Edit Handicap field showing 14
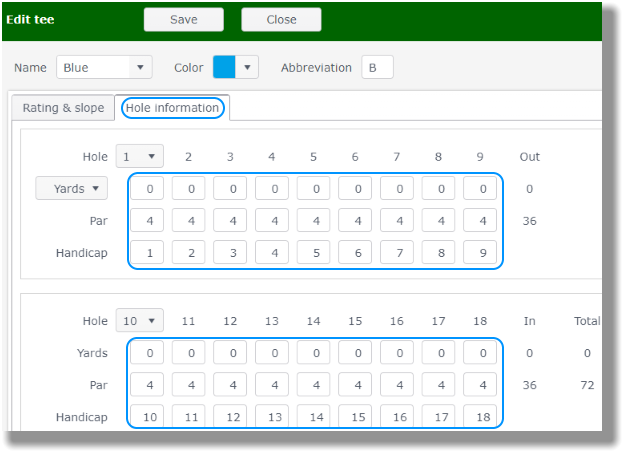Image resolution: width=624 pixels, height=453 pixels. click(x=314, y=416)
